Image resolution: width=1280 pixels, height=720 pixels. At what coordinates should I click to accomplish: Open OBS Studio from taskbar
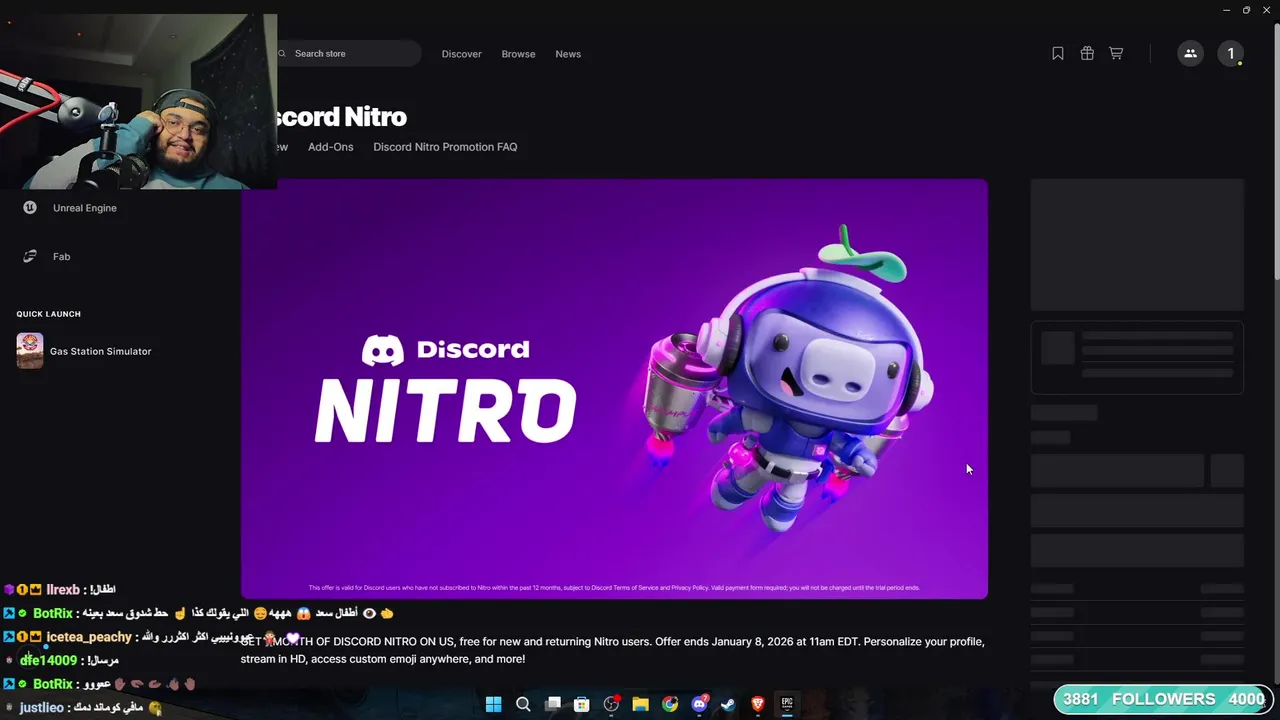coord(611,704)
